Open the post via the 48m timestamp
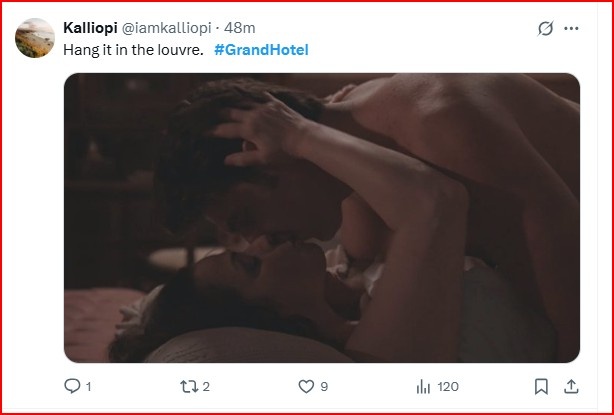 (240, 28)
